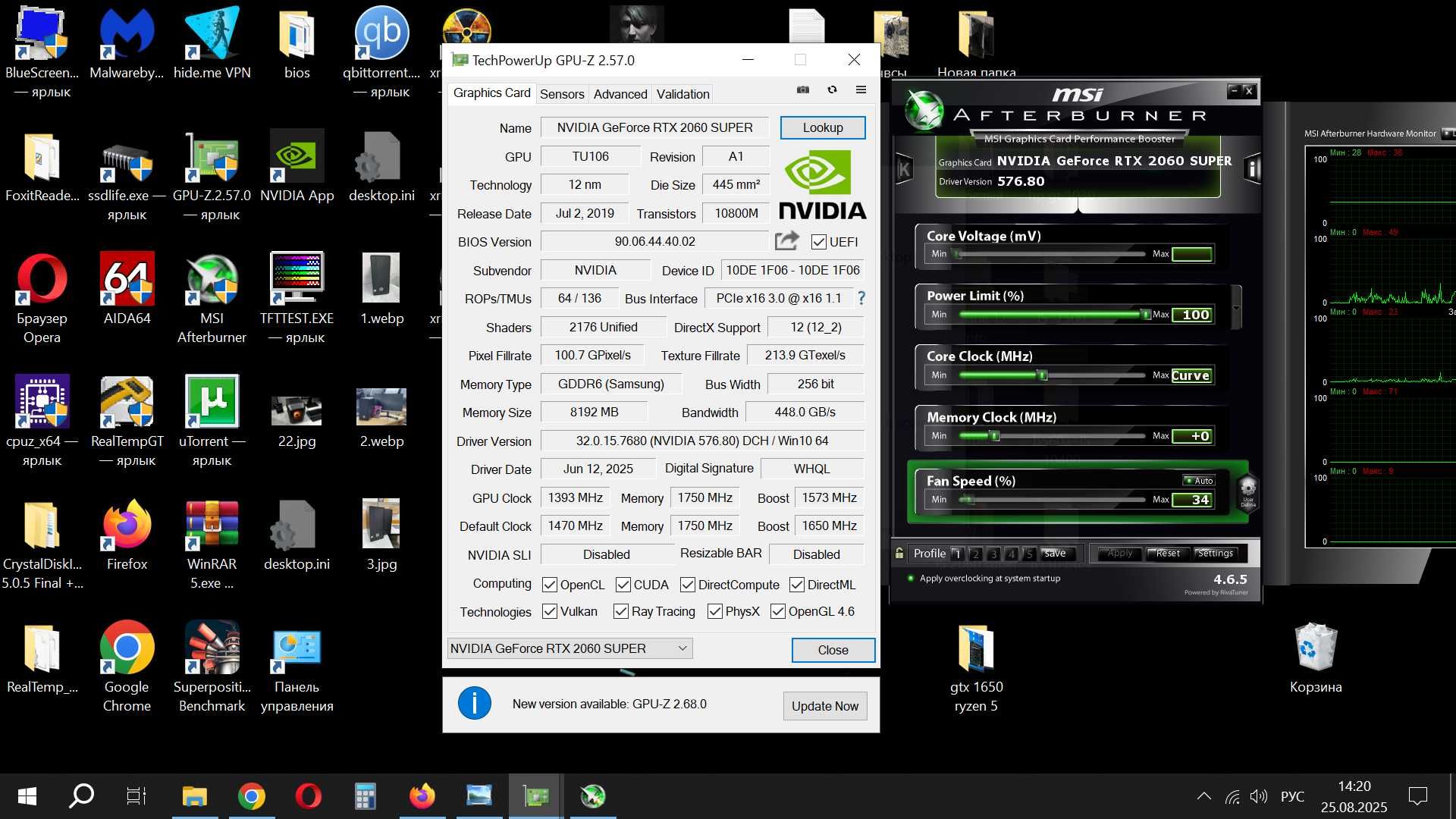1456x819 pixels.
Task: Toggle Auto fan speed in Afterburner
Action: point(1199,481)
